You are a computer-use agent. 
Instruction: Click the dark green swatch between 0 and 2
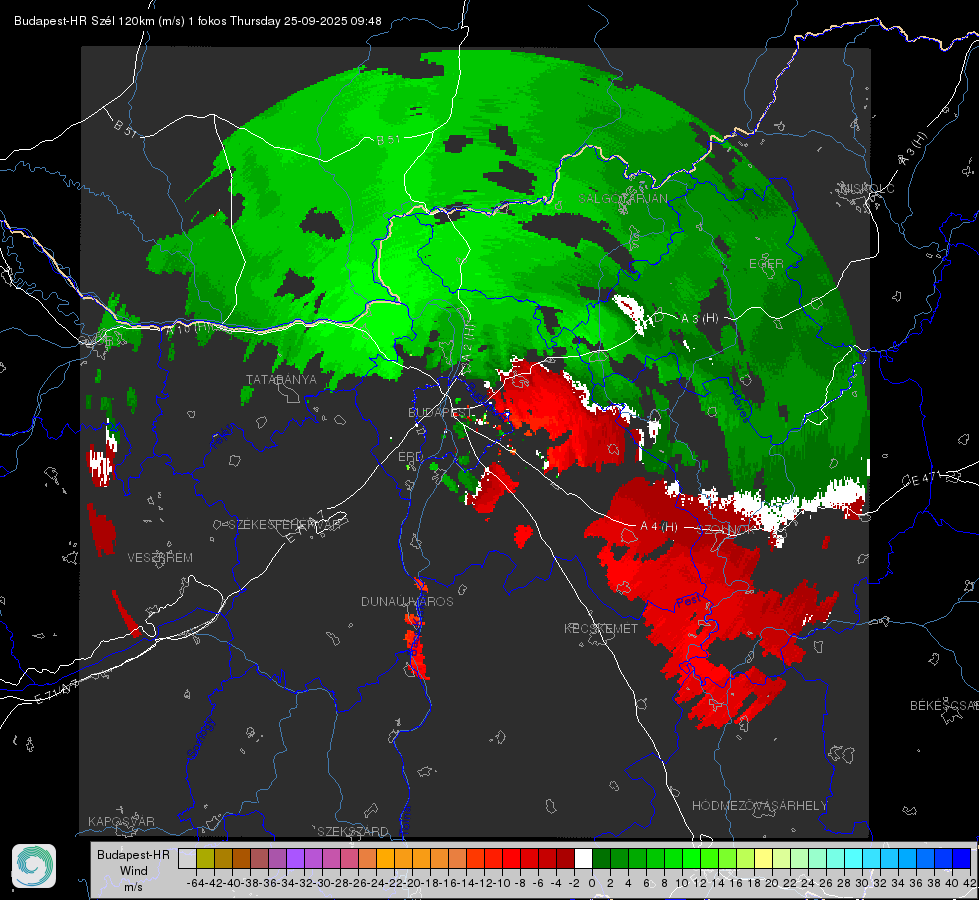[601, 858]
